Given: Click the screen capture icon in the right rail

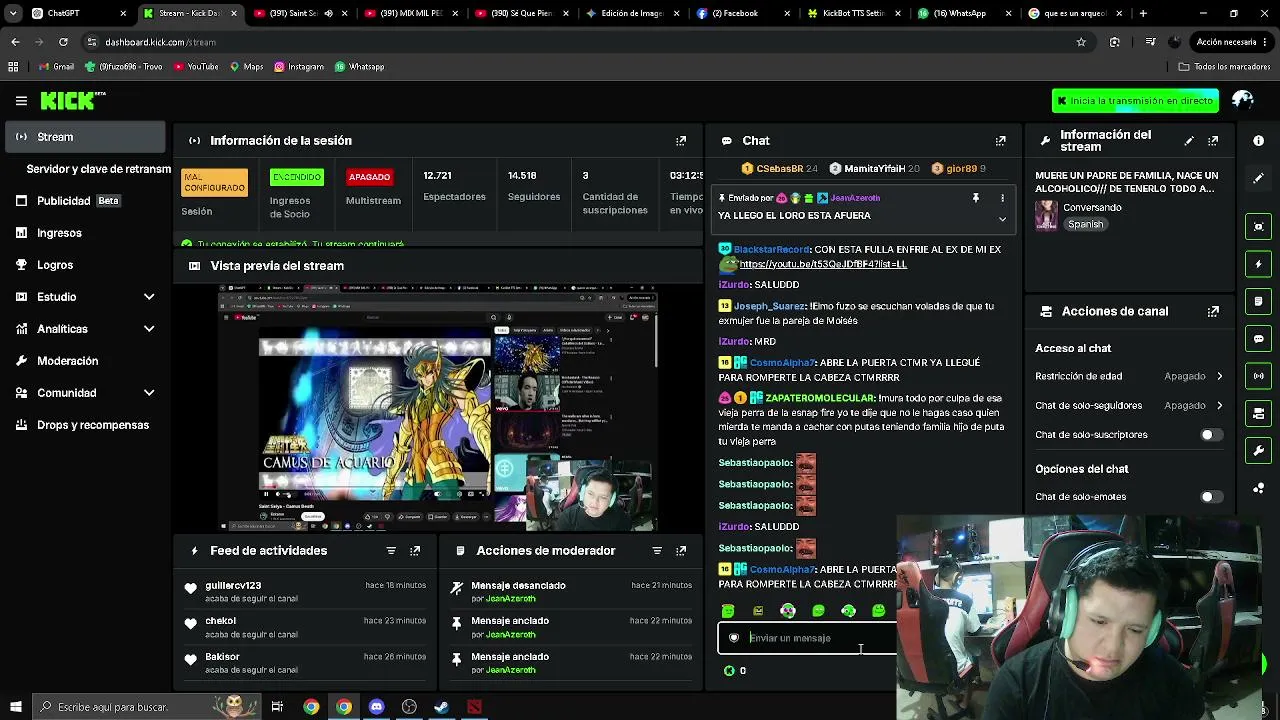Looking at the screenshot, I should pos(1259,227).
